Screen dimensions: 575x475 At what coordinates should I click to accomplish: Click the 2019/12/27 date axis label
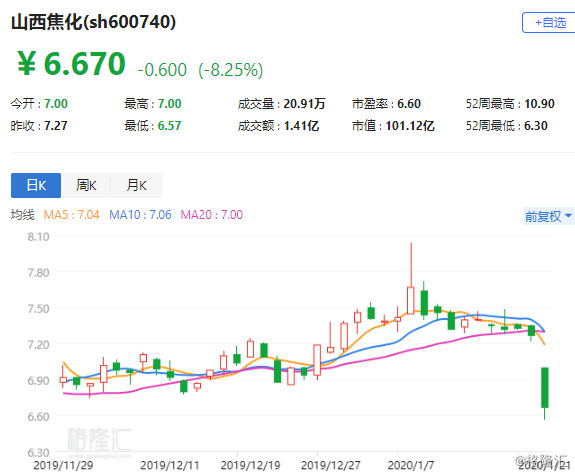pos(331,465)
